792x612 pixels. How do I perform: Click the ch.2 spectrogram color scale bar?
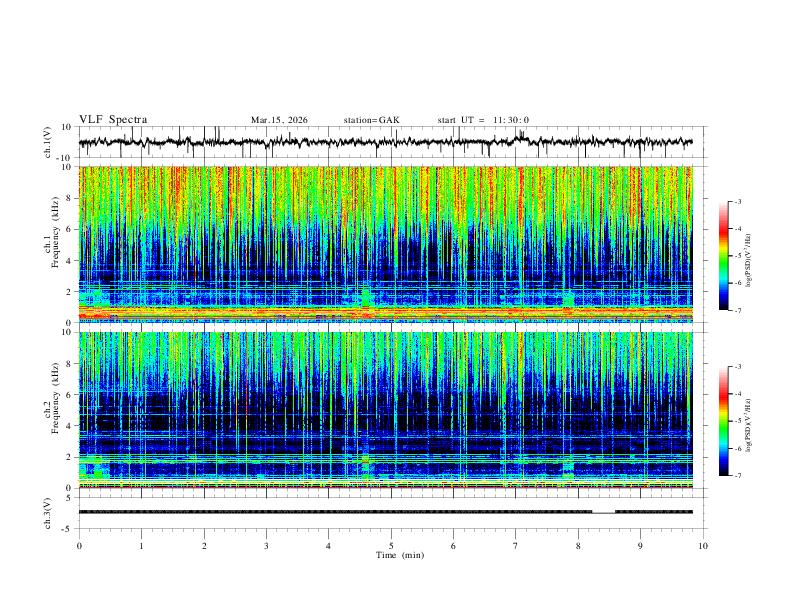pos(723,421)
